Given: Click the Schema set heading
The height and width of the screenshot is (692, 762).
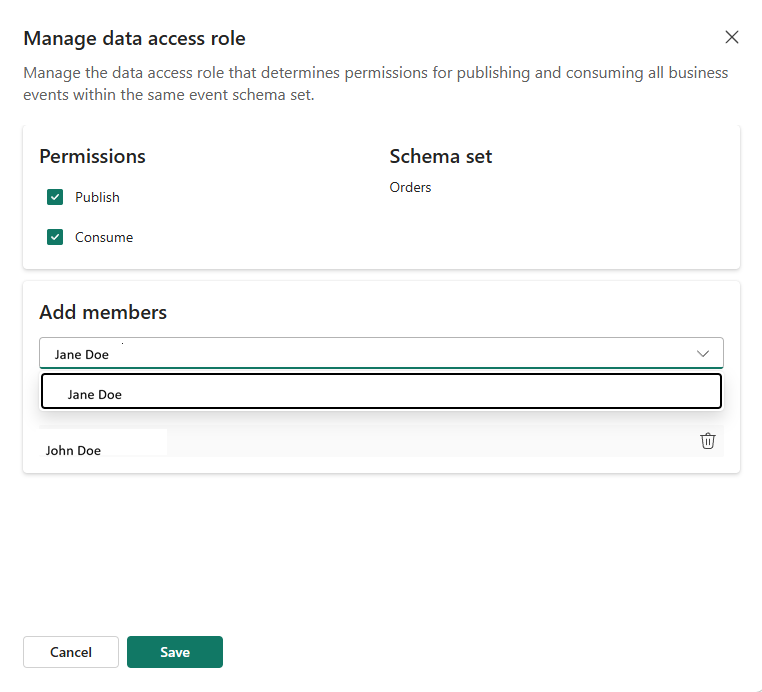Looking at the screenshot, I should (441, 156).
